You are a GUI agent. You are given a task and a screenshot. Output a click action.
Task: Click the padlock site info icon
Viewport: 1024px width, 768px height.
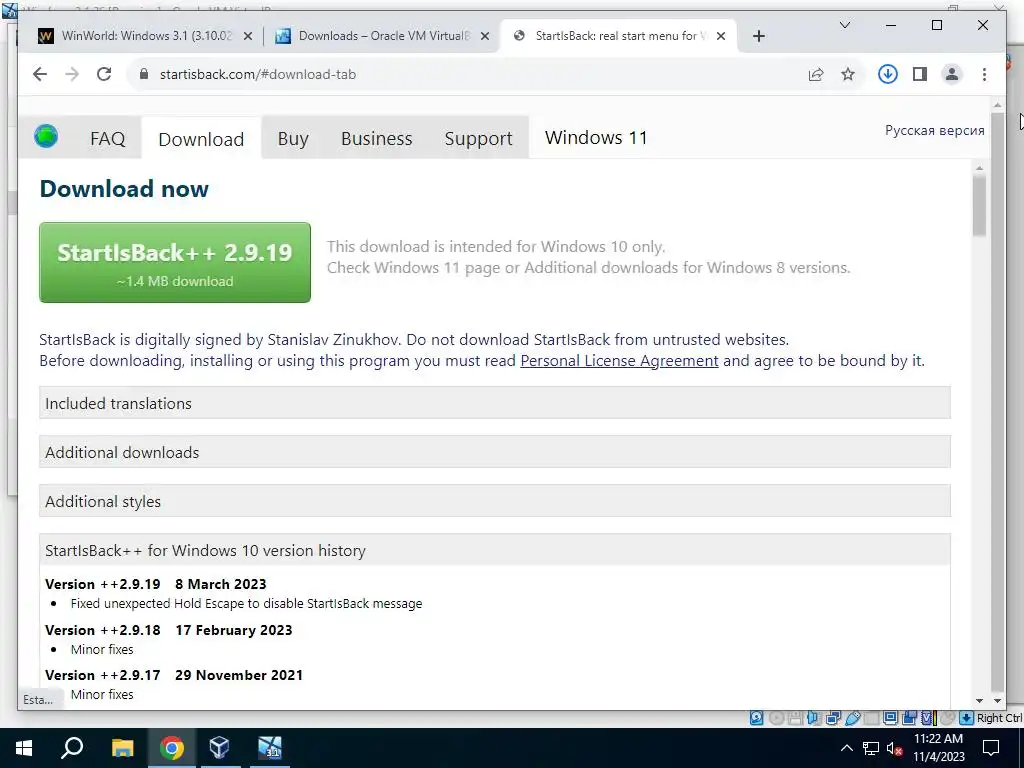(144, 74)
